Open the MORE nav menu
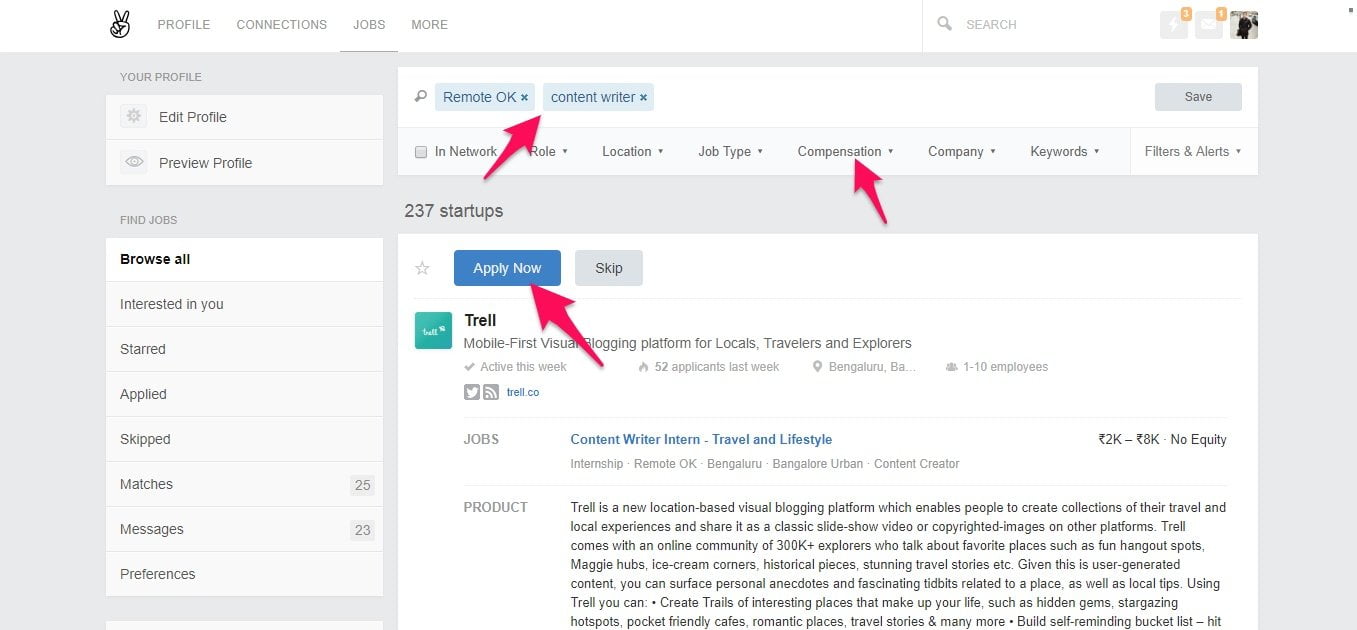Image resolution: width=1357 pixels, height=630 pixels. 429,25
